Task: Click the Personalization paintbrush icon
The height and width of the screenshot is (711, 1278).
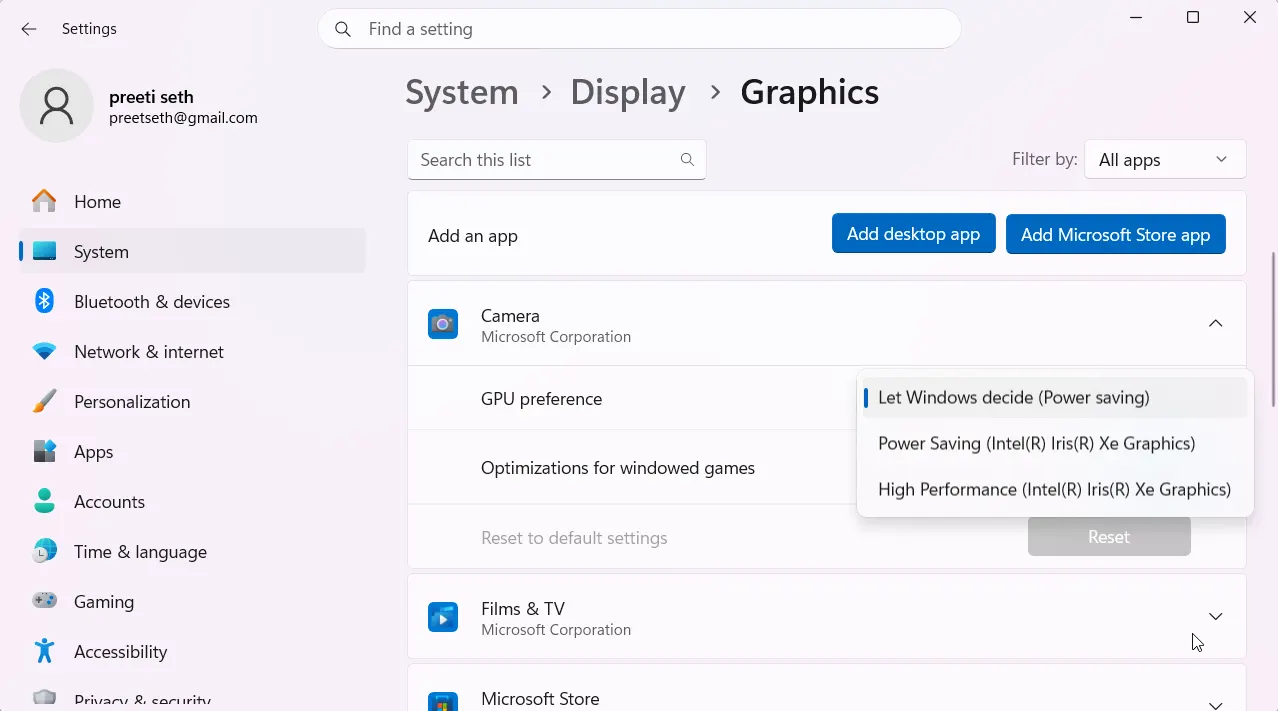Action: click(x=44, y=401)
